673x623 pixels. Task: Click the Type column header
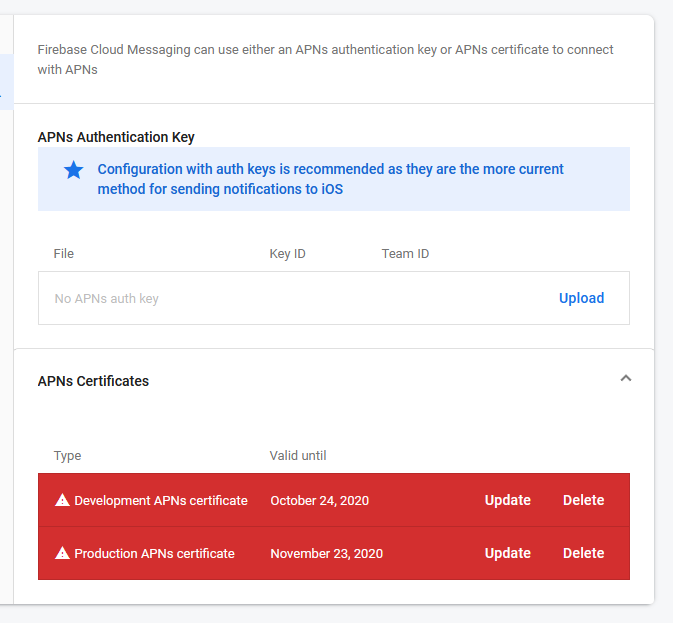click(68, 456)
